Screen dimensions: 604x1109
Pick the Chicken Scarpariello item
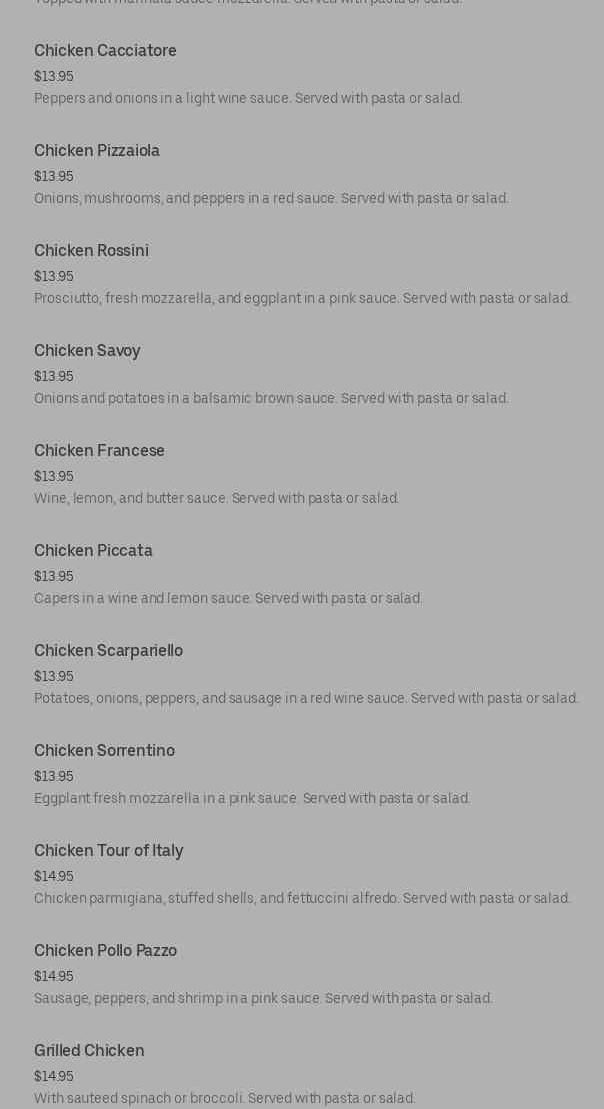108,651
